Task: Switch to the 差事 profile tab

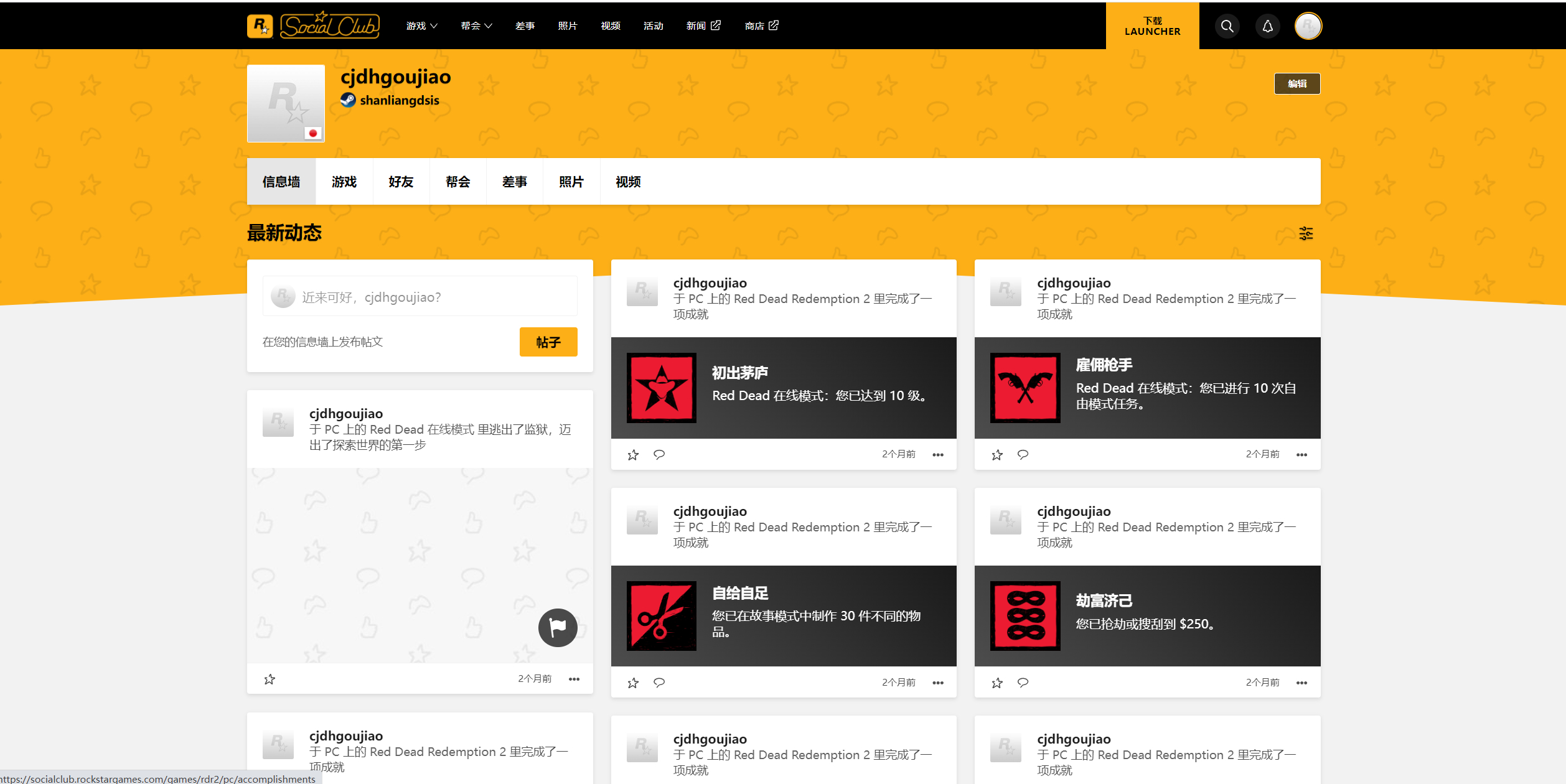Action: tap(515, 182)
